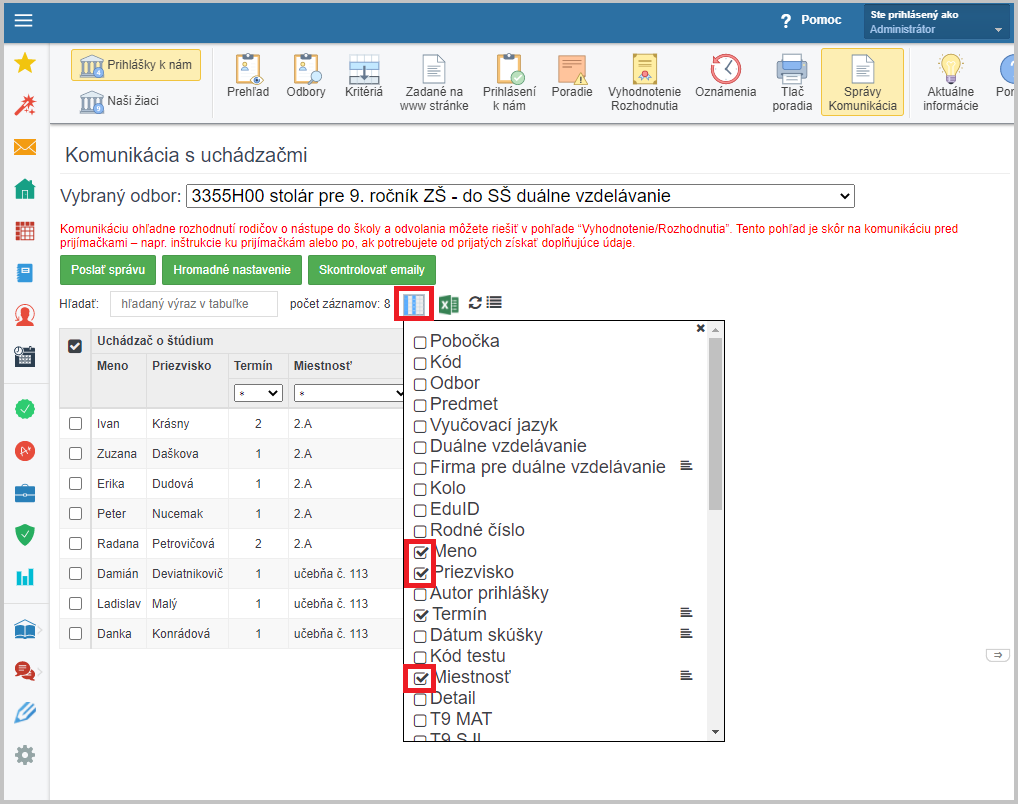
Task: Toggle the select-all header checkbox
Action: coord(75,346)
